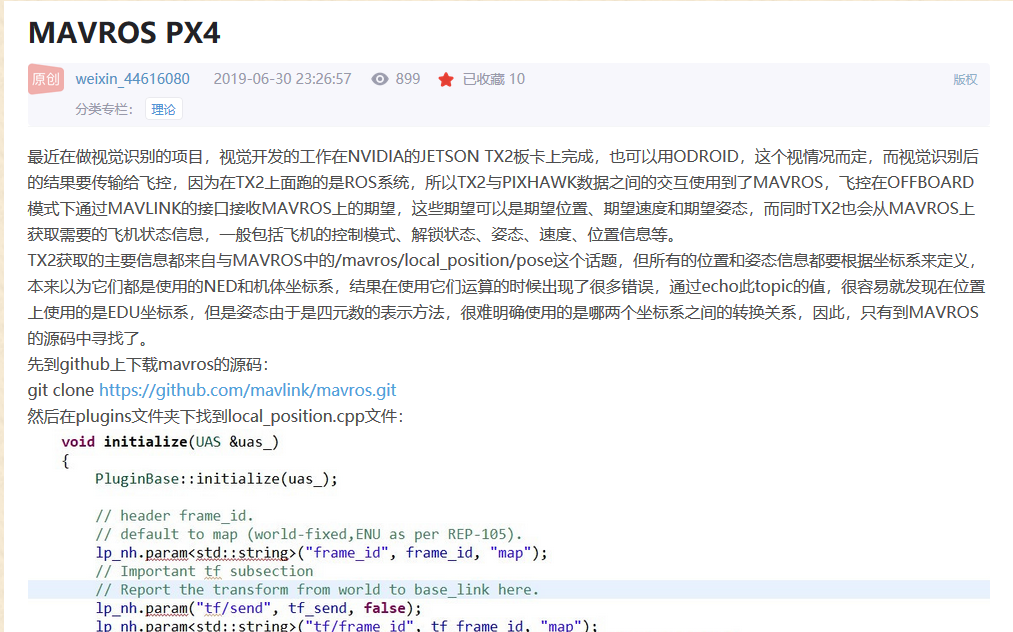Click the comment // header frame_id.
Screen dimensions: 1013x632
pyautogui.click(x=174, y=516)
